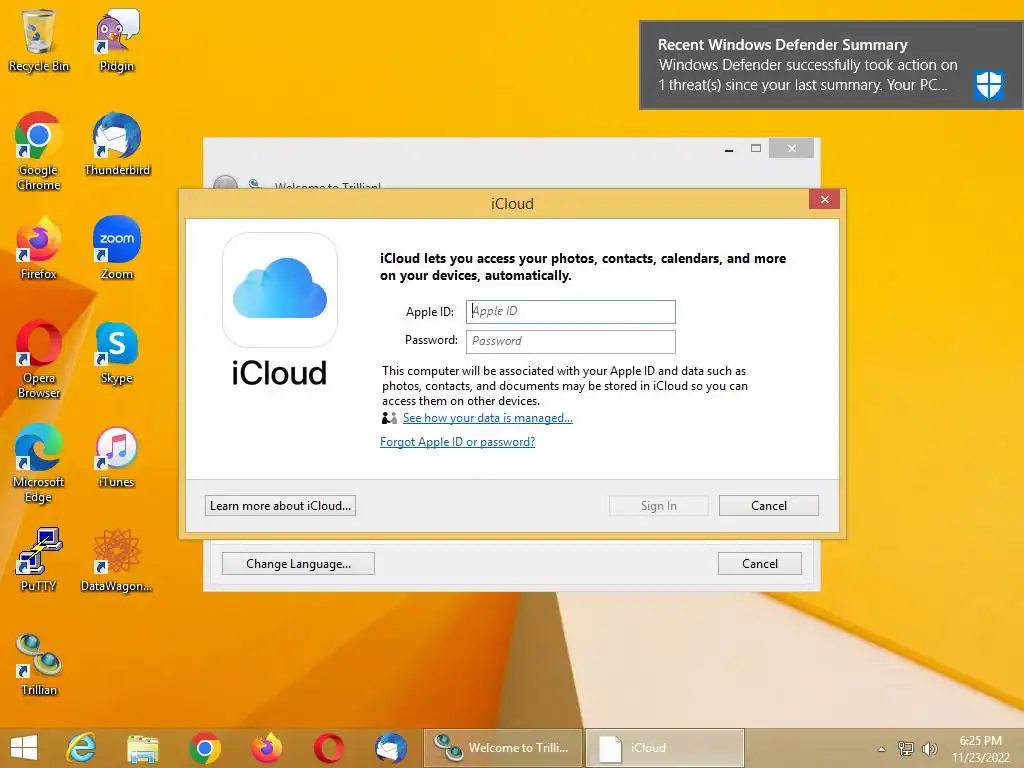Screen dimensions: 1024x768
Task: Open Firefox from the taskbar
Action: click(x=267, y=748)
